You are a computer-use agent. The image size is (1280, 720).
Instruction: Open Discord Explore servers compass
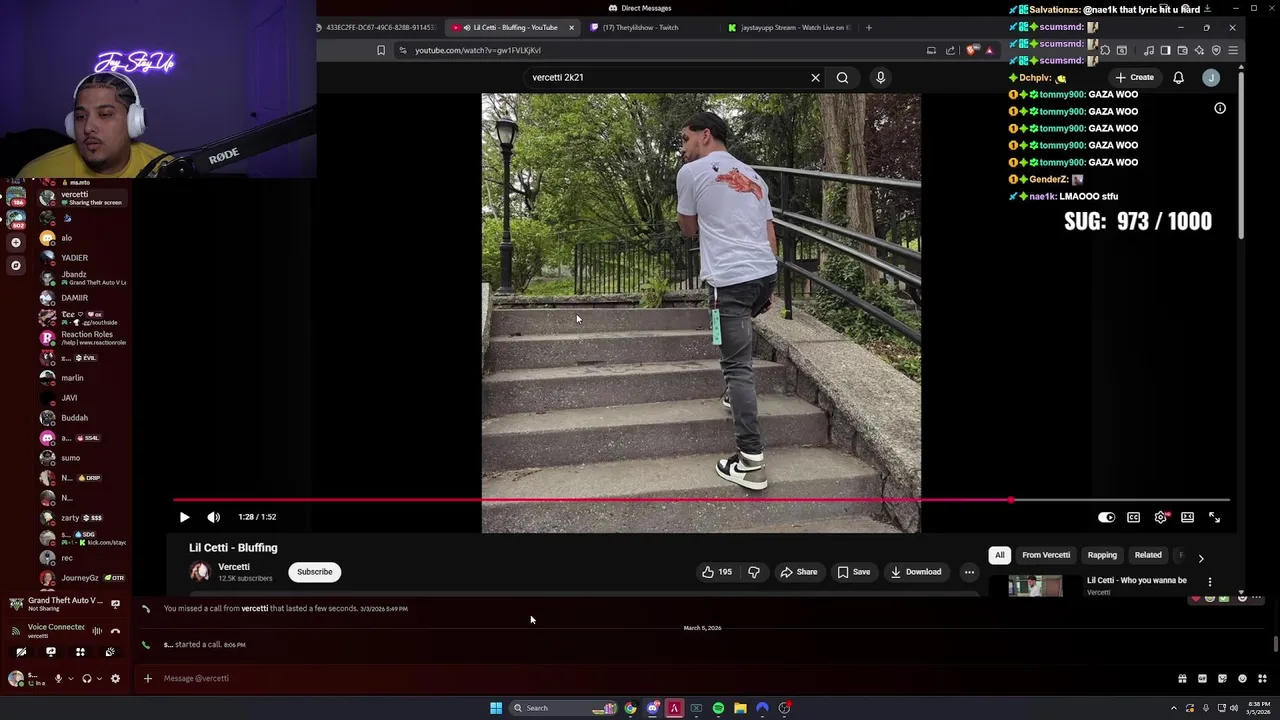(x=15, y=265)
